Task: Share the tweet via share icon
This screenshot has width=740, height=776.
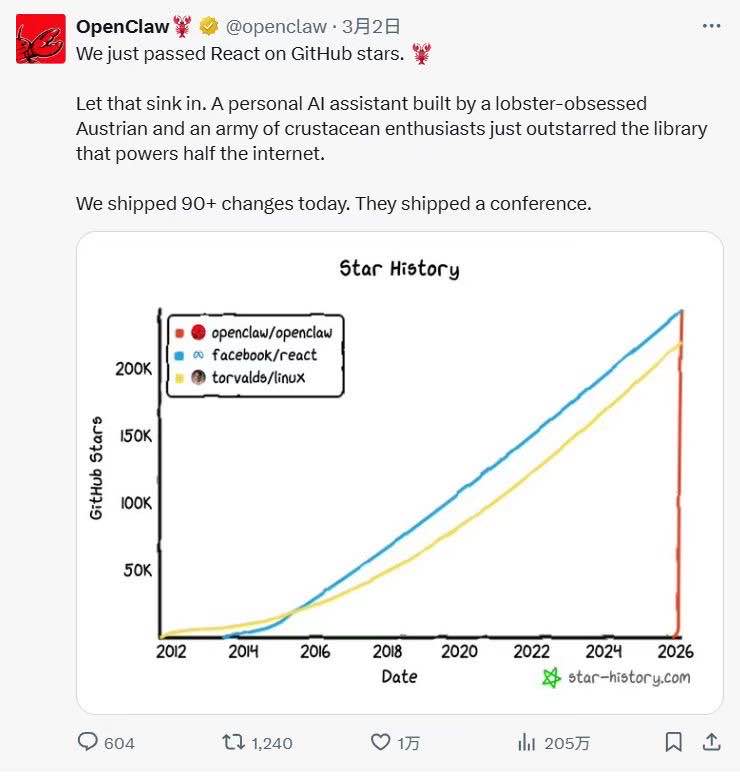Action: coord(711,742)
